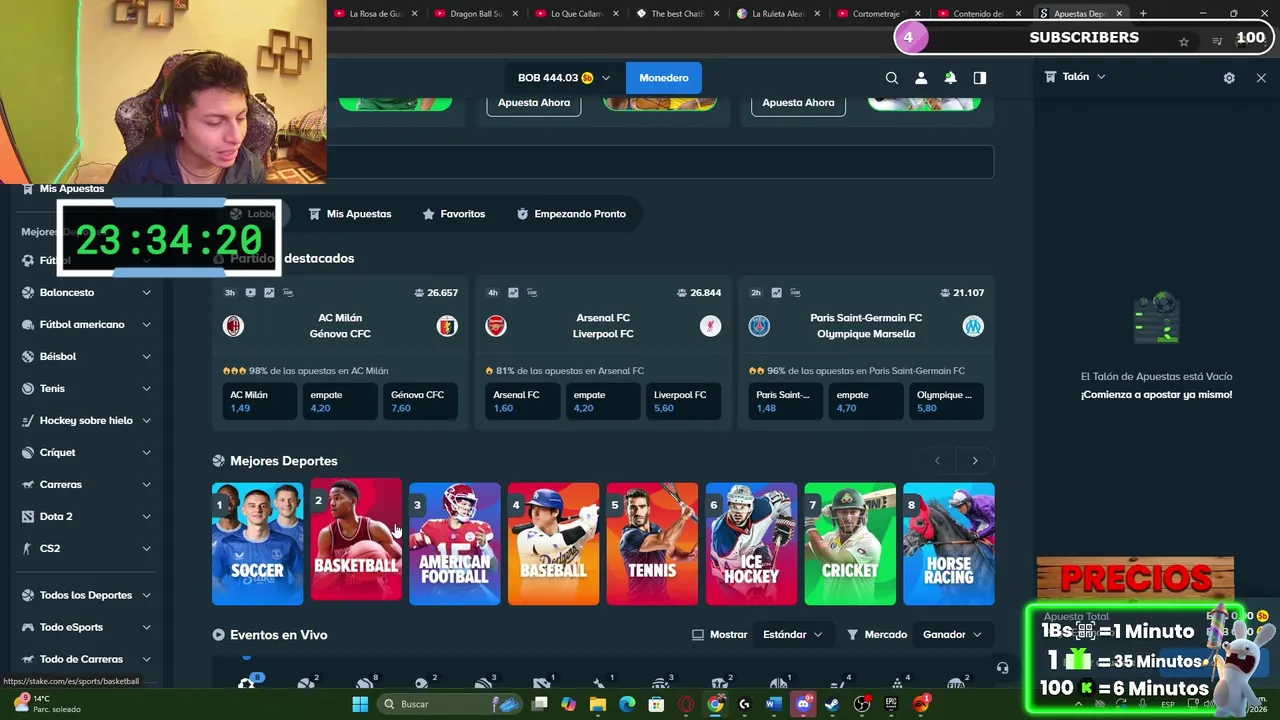Show next Mejores Deportes with right arrow
This screenshot has width=1280, height=720.
[975, 461]
